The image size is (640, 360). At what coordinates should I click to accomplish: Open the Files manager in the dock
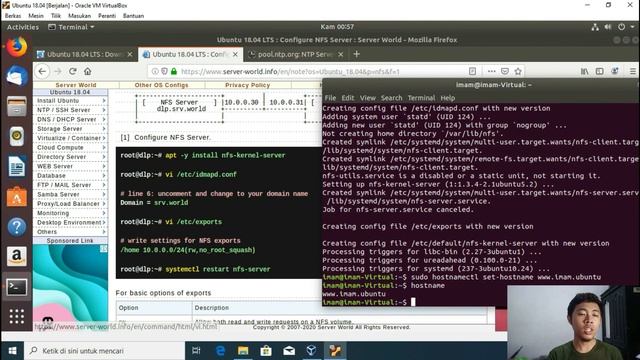[17, 107]
